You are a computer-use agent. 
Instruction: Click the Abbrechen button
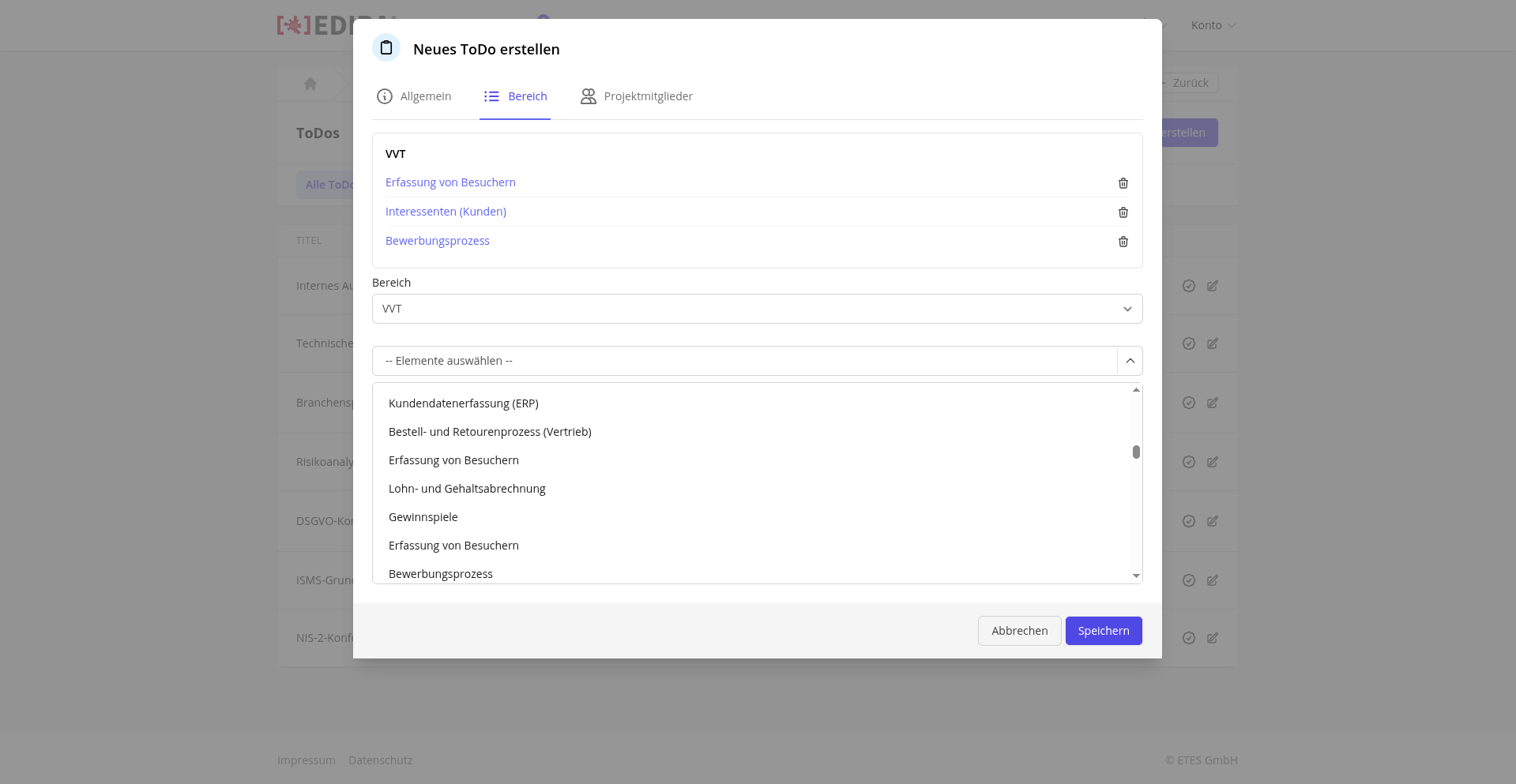(x=1019, y=631)
